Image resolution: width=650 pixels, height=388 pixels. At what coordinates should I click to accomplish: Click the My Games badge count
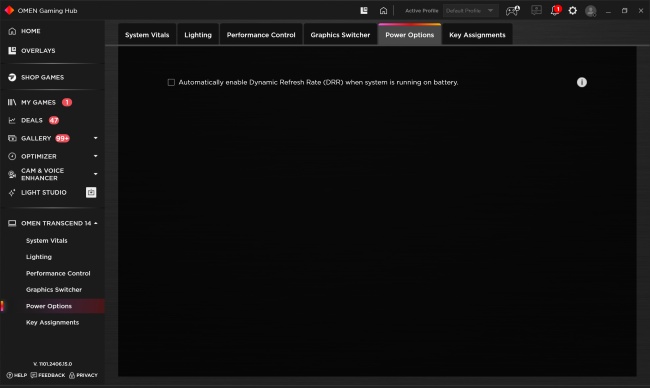[x=67, y=102]
